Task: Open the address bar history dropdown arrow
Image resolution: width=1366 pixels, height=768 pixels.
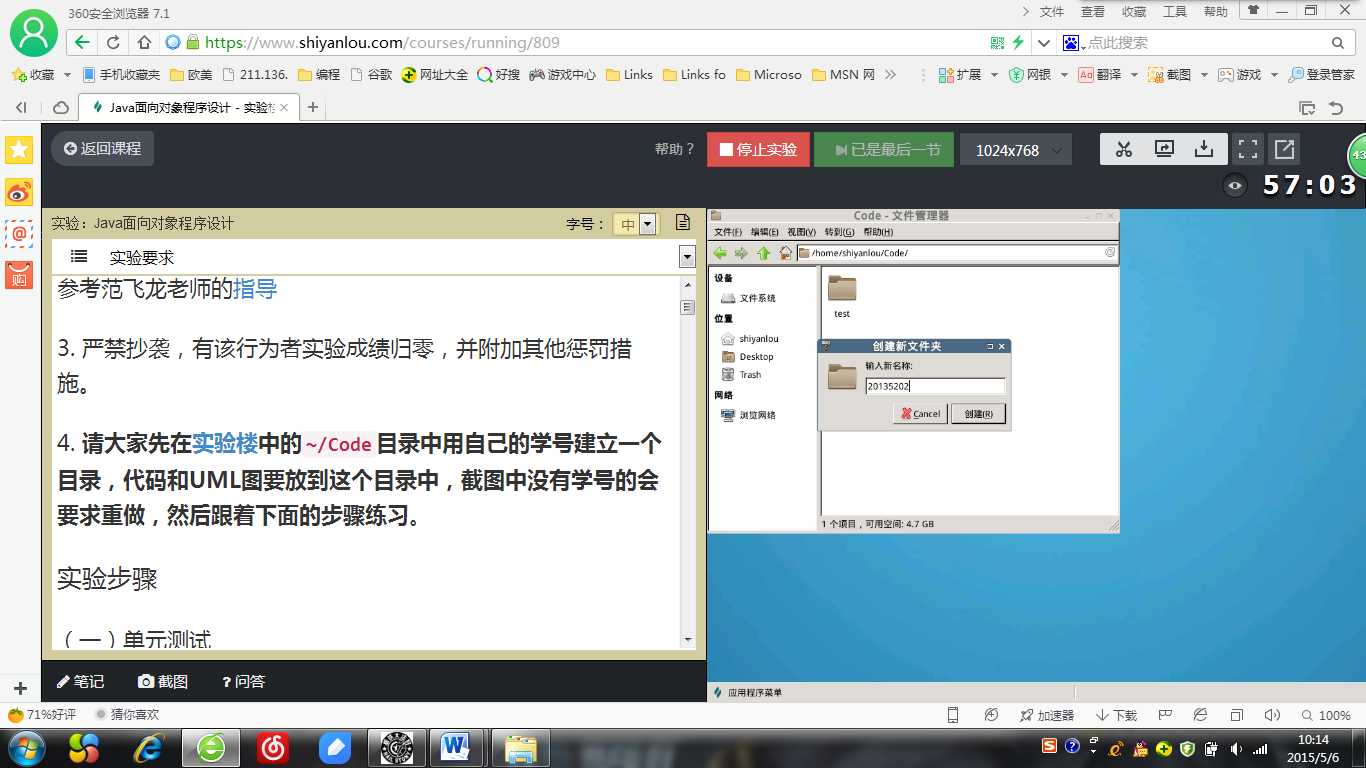Action: tap(1044, 43)
